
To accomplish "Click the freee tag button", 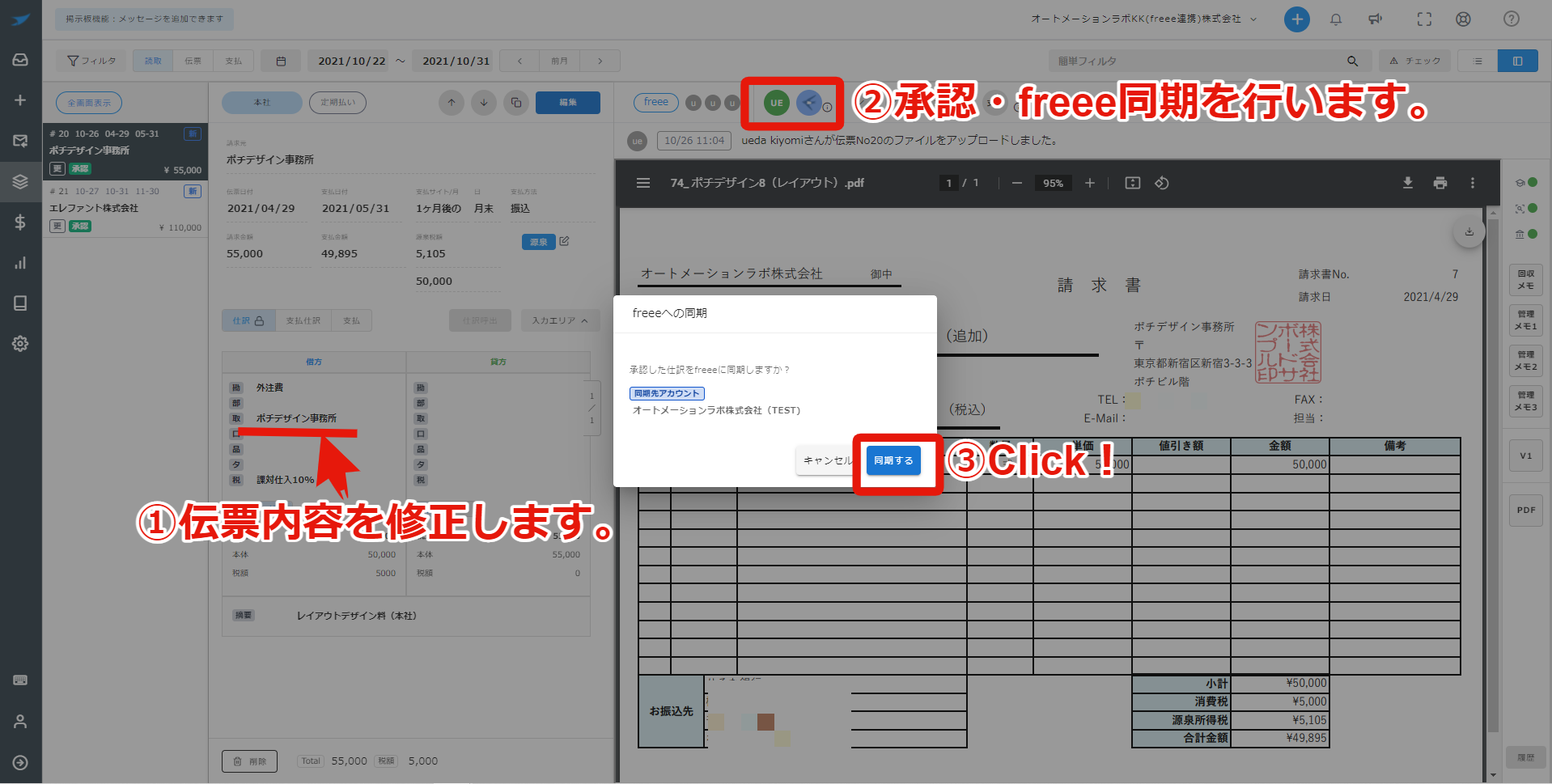I will point(656,102).
